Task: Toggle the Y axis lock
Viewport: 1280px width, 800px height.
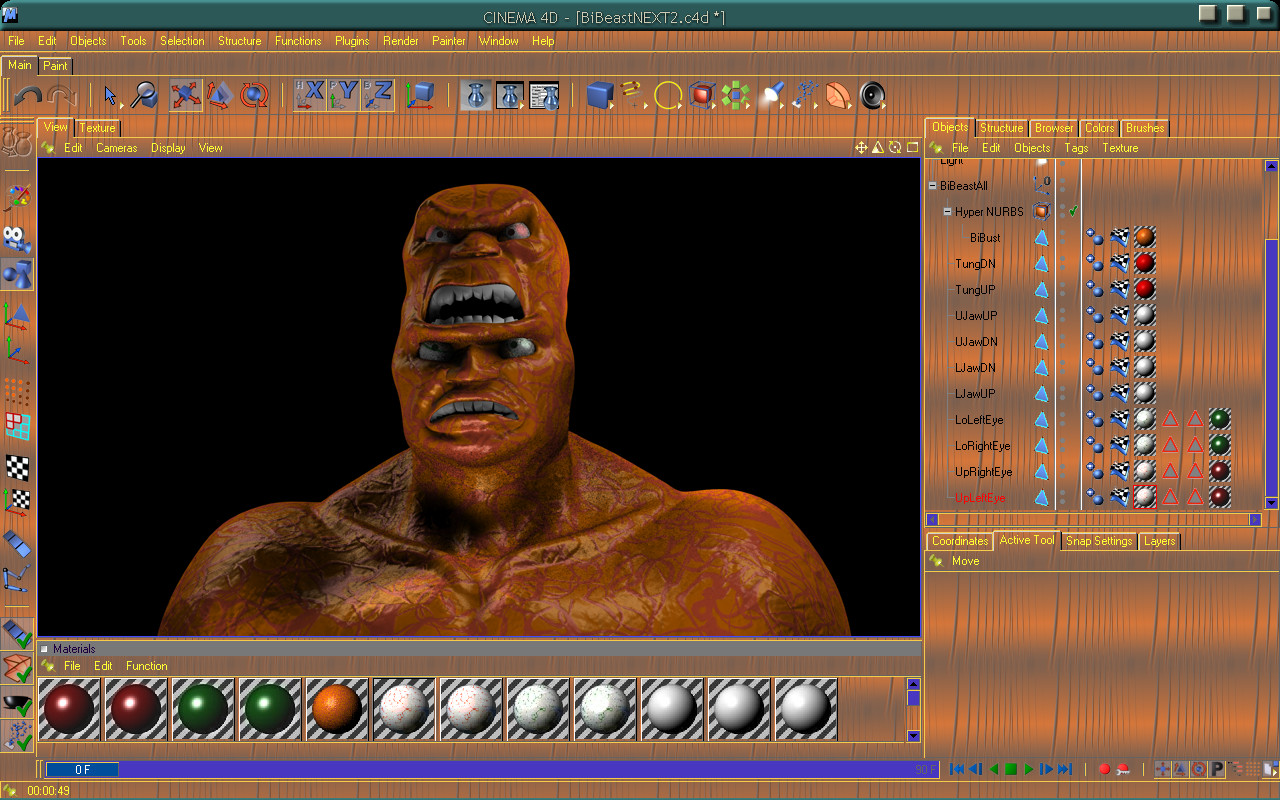Action: pyautogui.click(x=344, y=95)
